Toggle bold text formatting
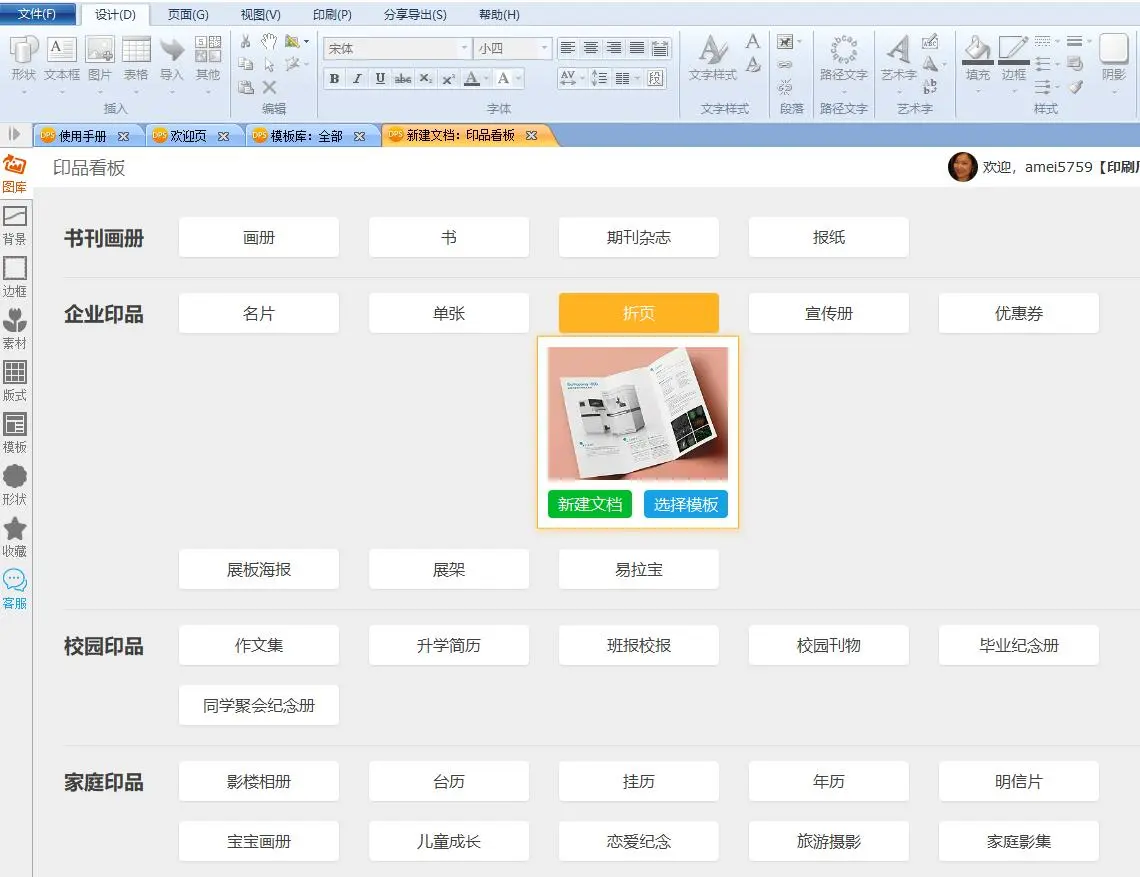The image size is (1140, 877). pyautogui.click(x=334, y=79)
